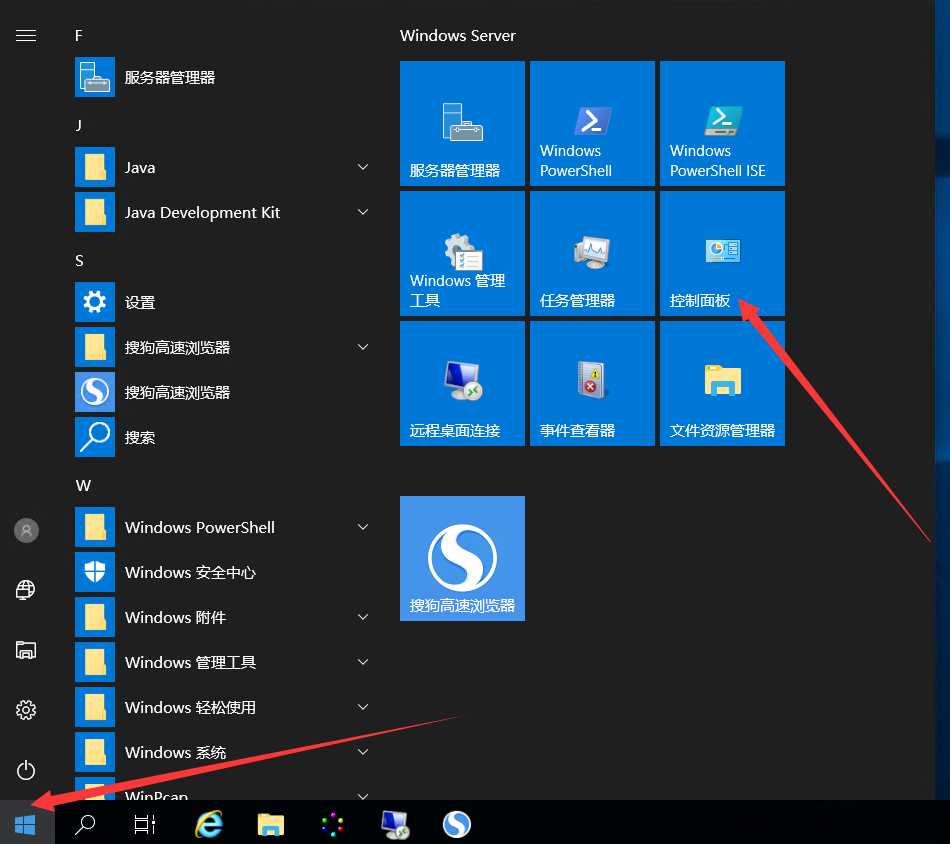Launch the large 搜狗高速浏览器 tile

pyautogui.click(x=462, y=558)
